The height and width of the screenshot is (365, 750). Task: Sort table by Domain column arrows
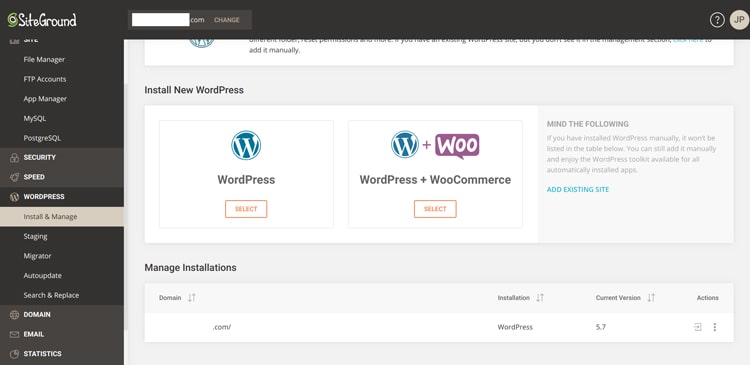point(192,298)
